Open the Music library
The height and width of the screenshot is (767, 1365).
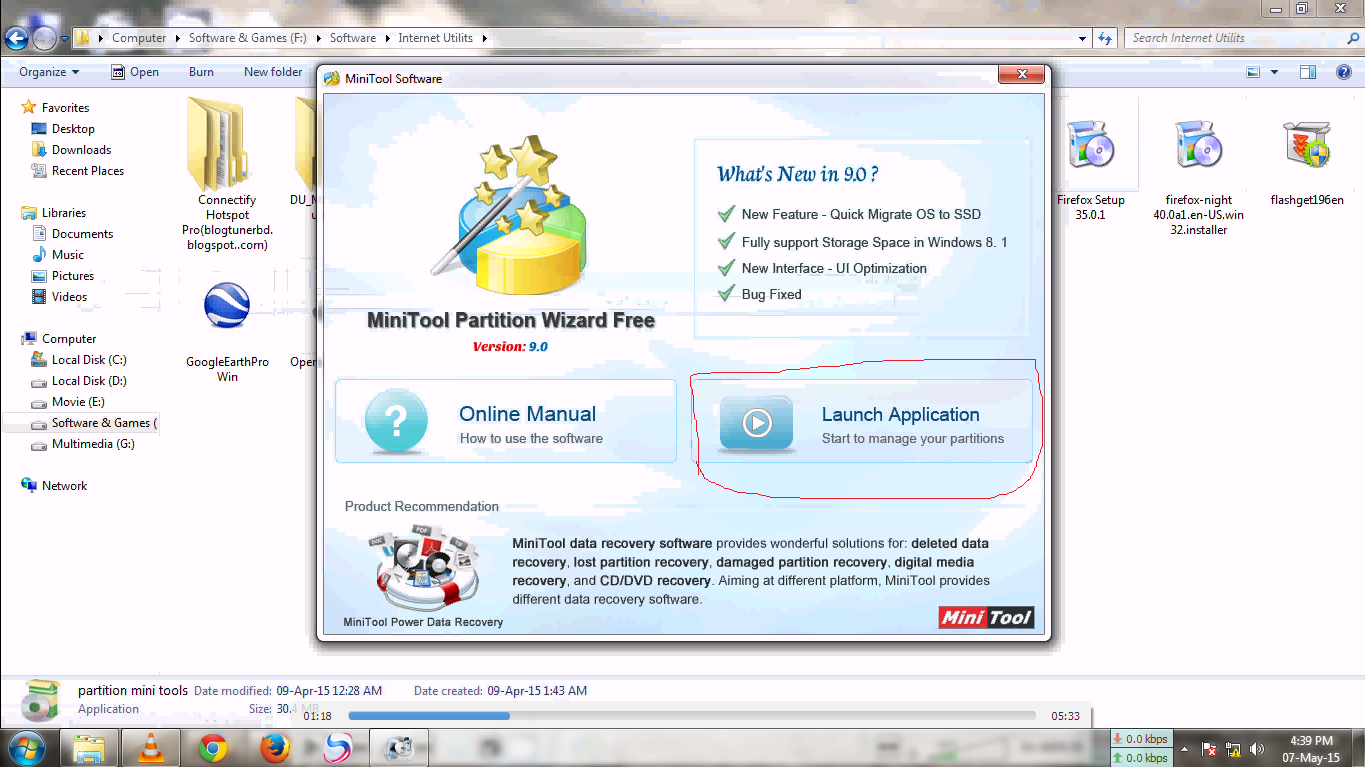pos(68,255)
